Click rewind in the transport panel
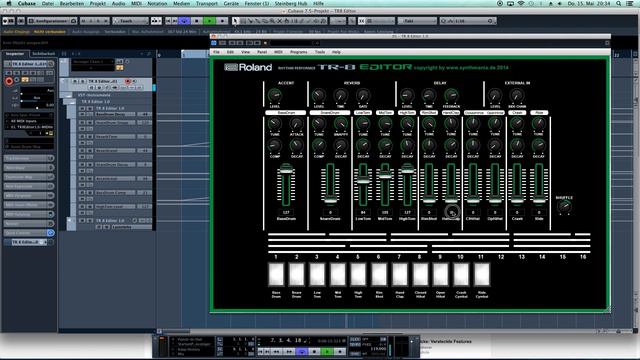 coord(276,351)
